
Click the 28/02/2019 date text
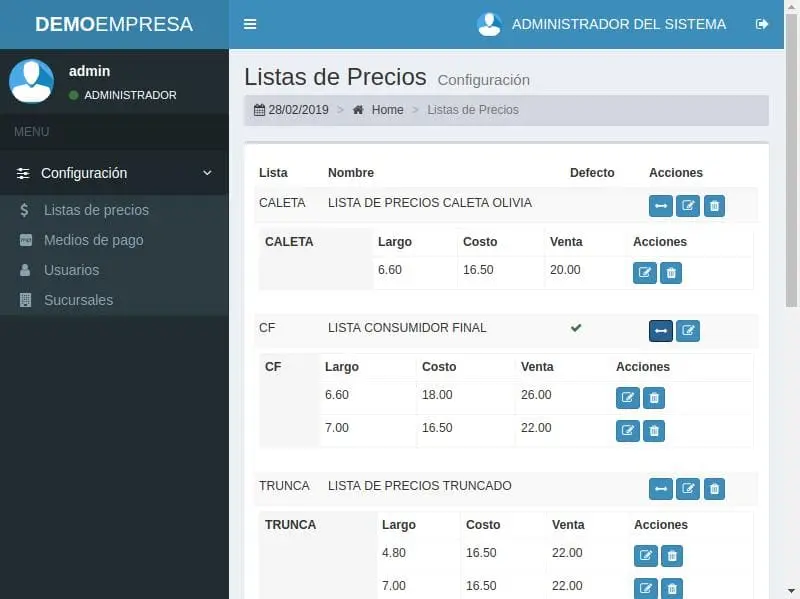click(298, 110)
